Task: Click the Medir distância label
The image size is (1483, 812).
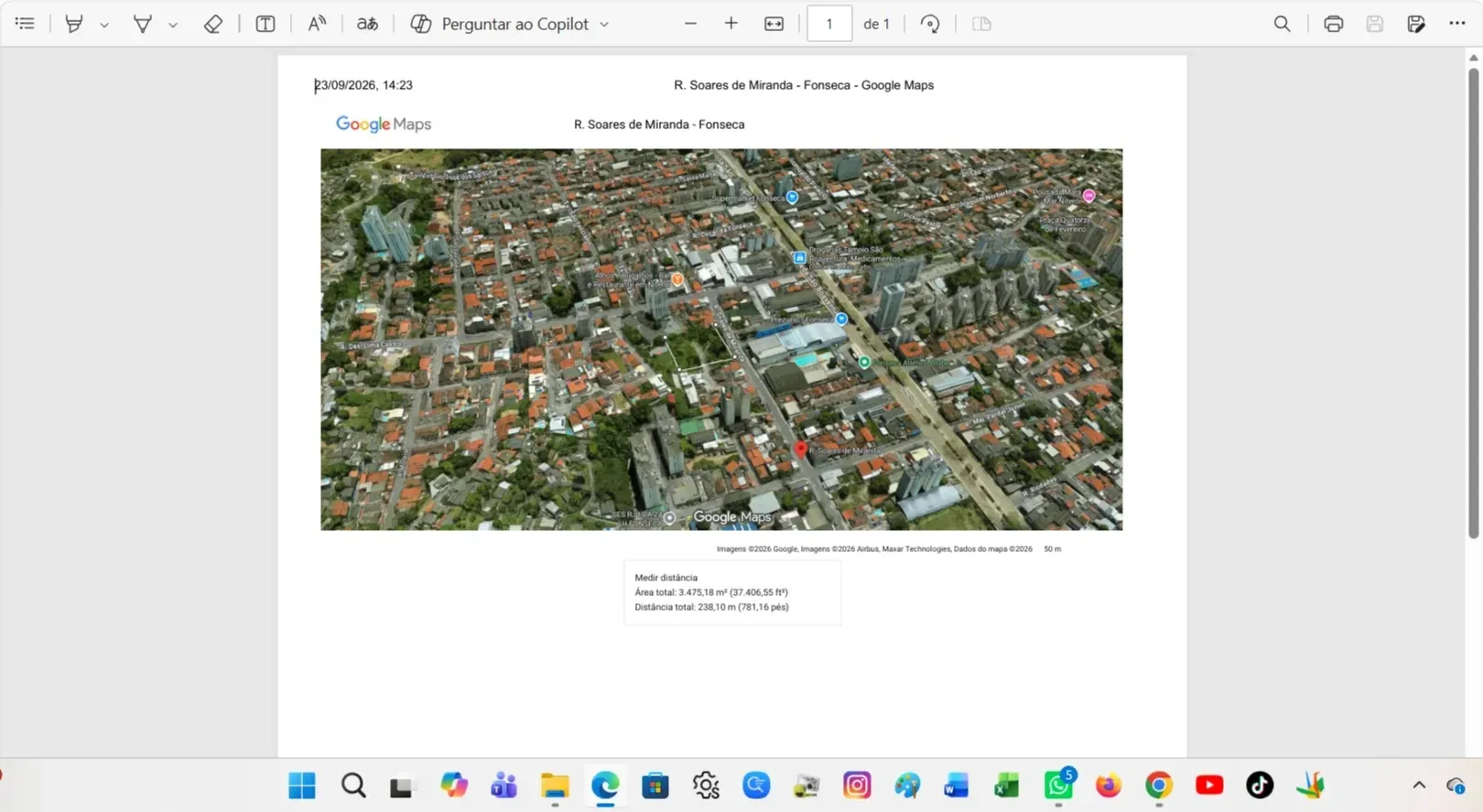Action: [x=666, y=578]
